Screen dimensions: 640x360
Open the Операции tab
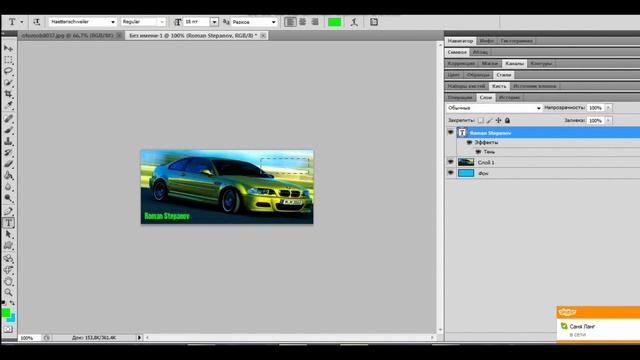coord(460,97)
